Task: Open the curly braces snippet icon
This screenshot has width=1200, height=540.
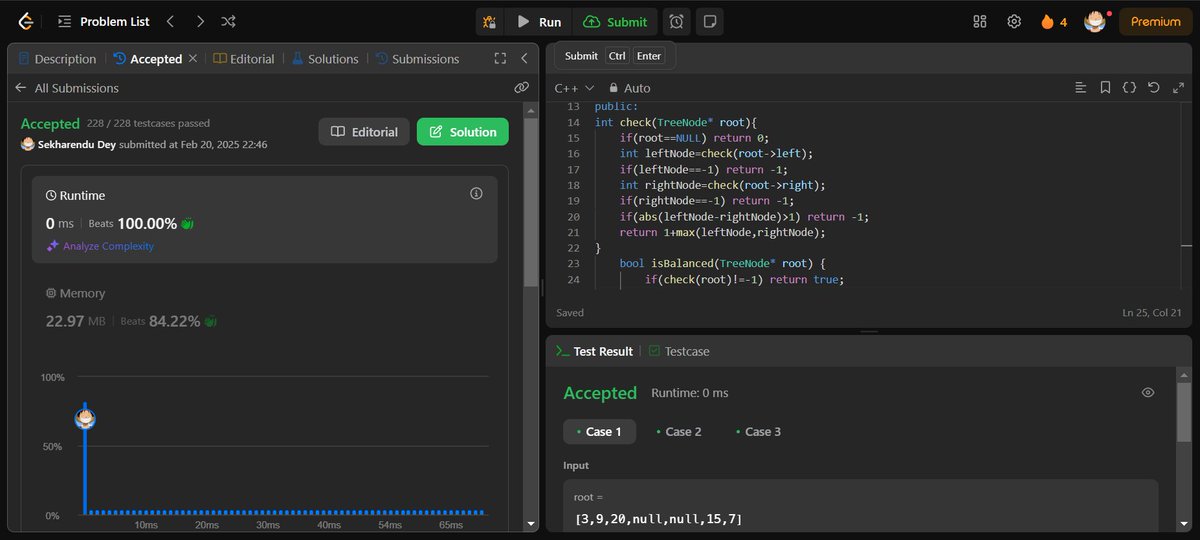Action: click(x=1129, y=88)
